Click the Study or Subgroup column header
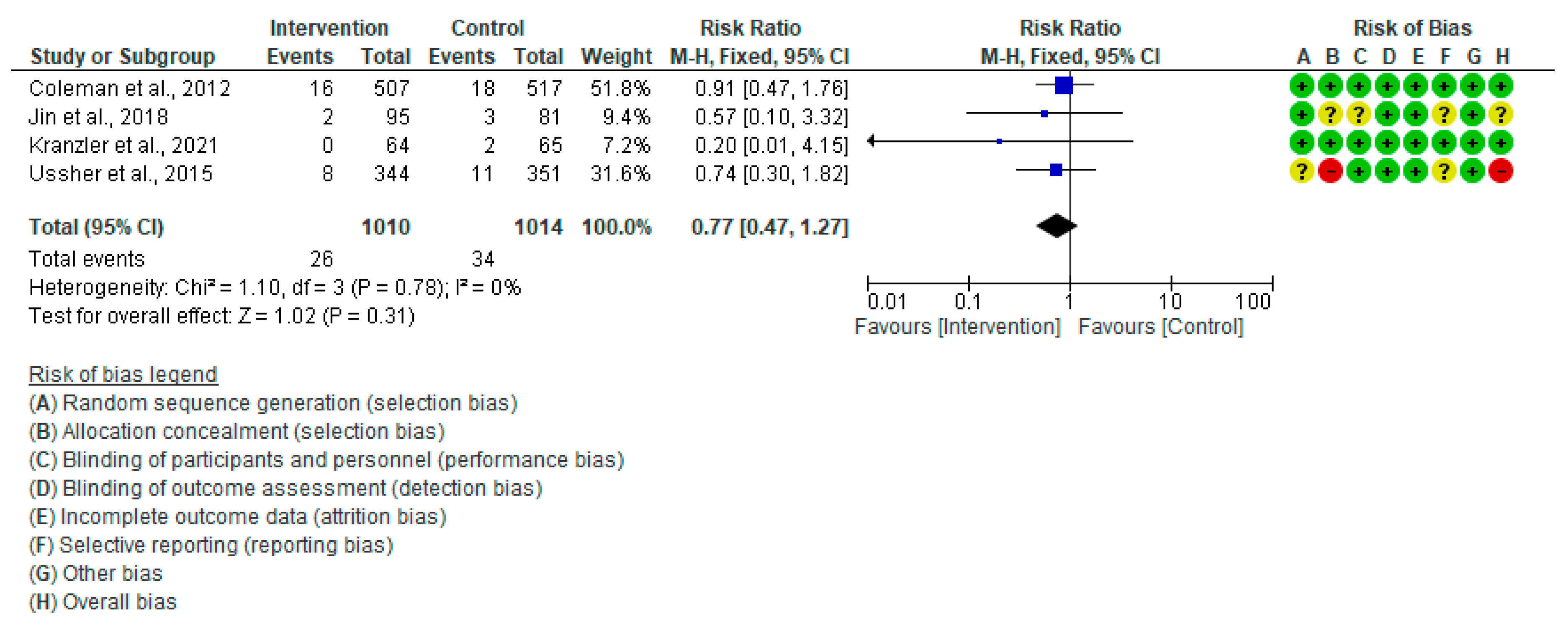 [122, 57]
